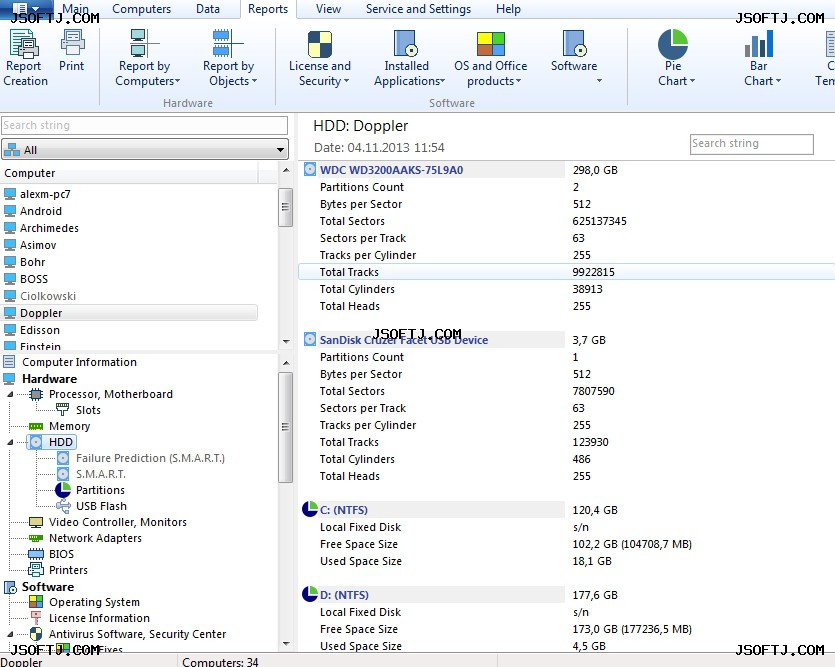Click the Total Tracks 9922815 row
The width and height of the screenshot is (835, 667).
[566, 272]
